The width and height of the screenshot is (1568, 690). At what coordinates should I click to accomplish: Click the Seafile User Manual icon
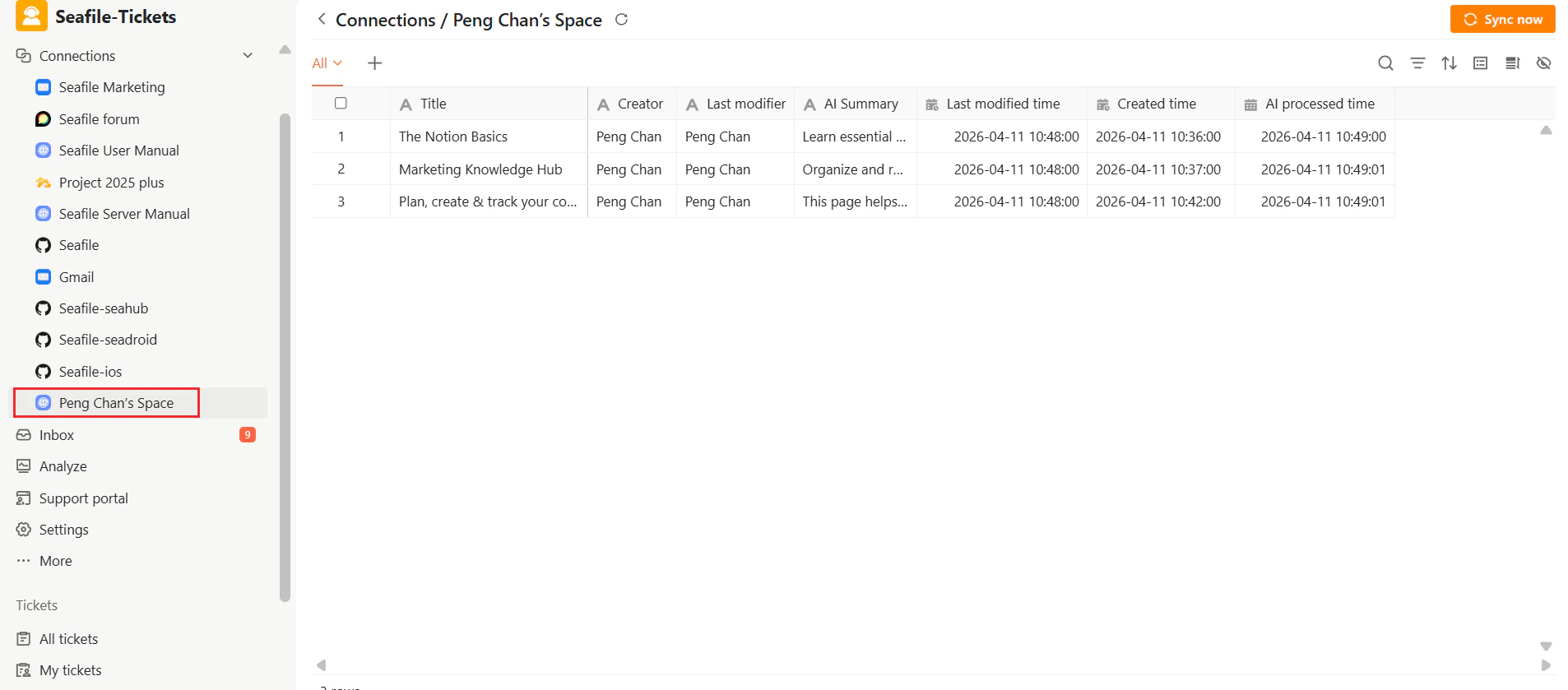pyautogui.click(x=44, y=151)
